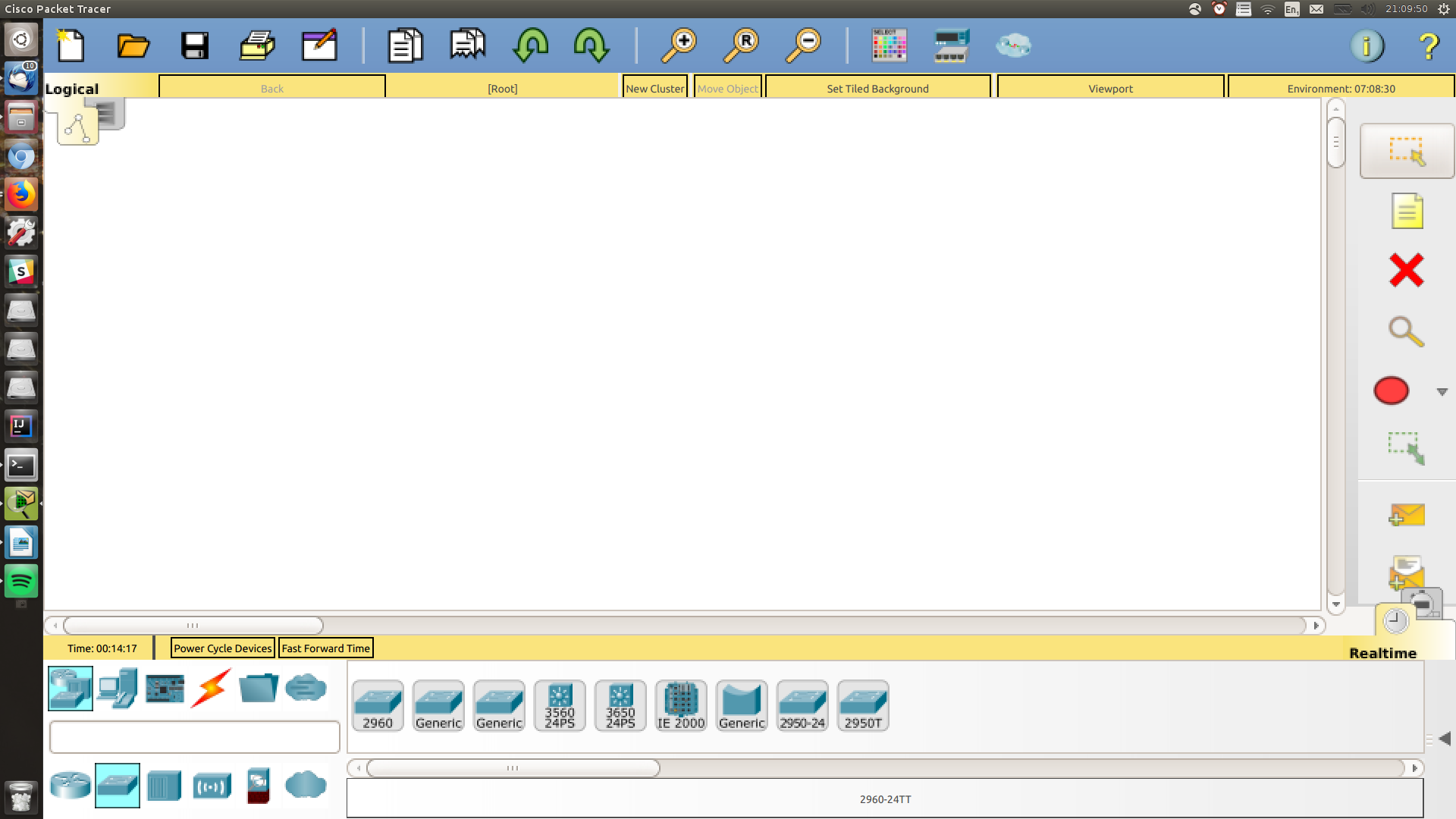Screen dimensions: 1456x819
Task: Select the 3650 24PS switch
Action: (x=620, y=704)
